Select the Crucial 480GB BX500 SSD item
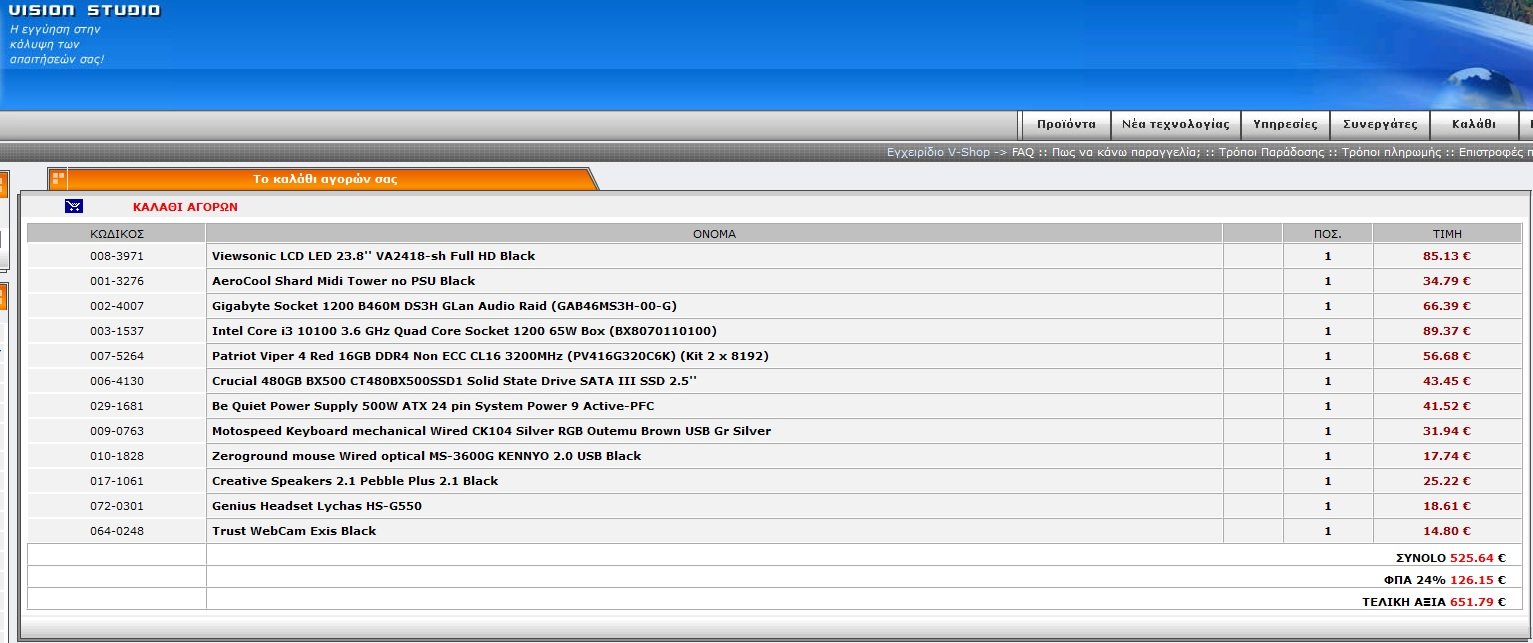 (x=454, y=381)
